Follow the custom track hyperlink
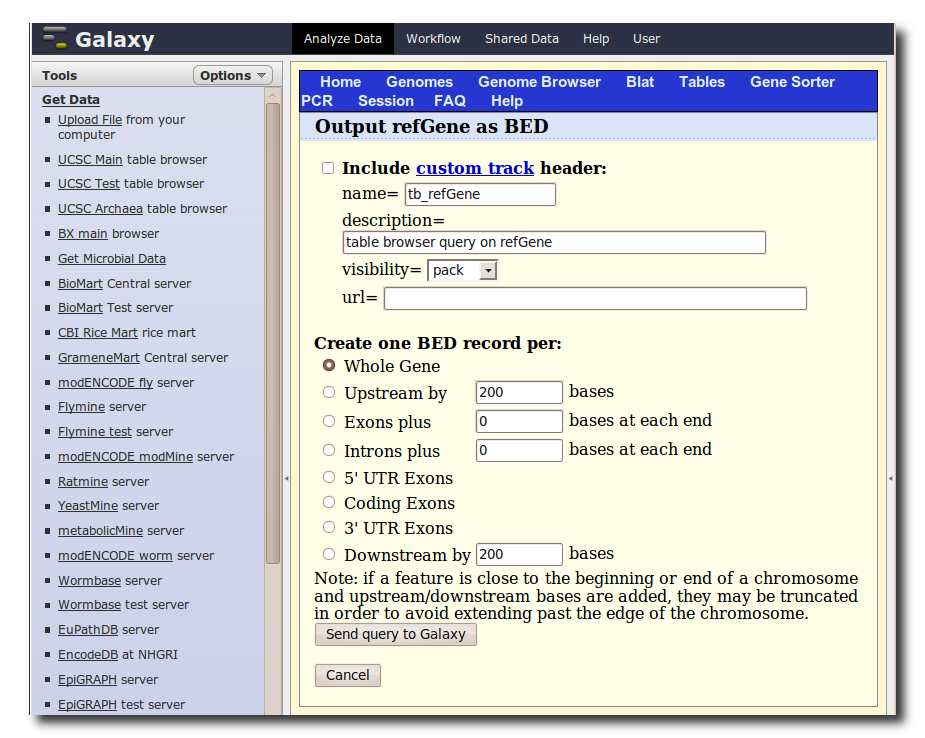This screenshot has height=738, width=925. point(475,168)
